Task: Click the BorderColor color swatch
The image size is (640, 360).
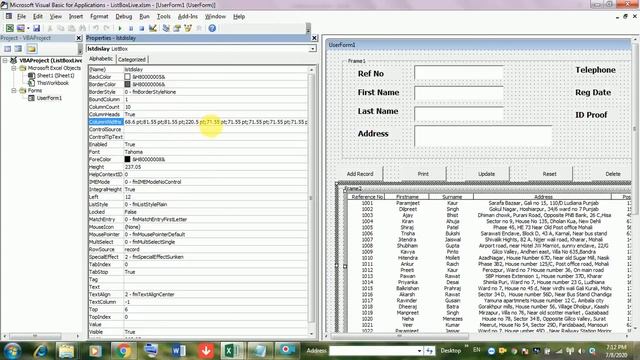Action: coord(127,84)
